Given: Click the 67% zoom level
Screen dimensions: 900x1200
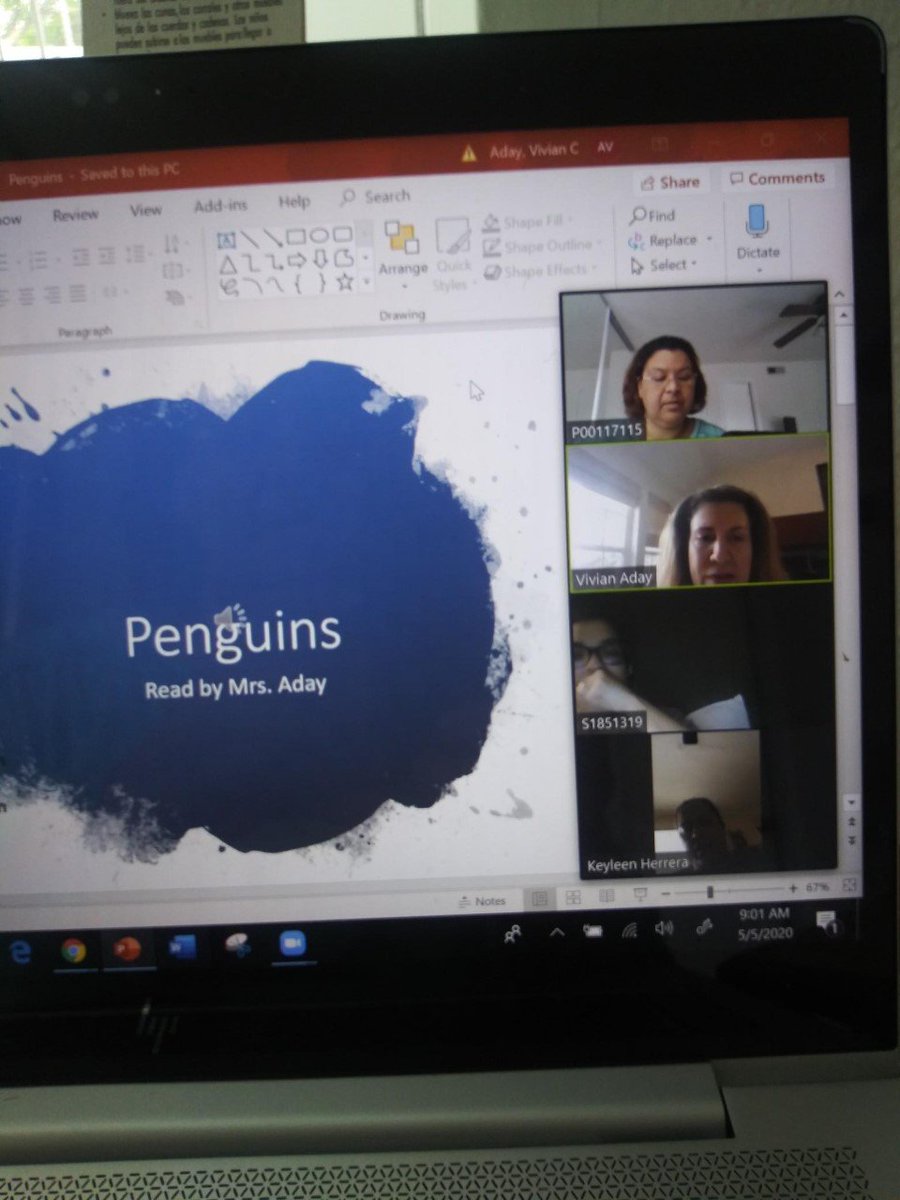Looking at the screenshot, I should tap(817, 887).
